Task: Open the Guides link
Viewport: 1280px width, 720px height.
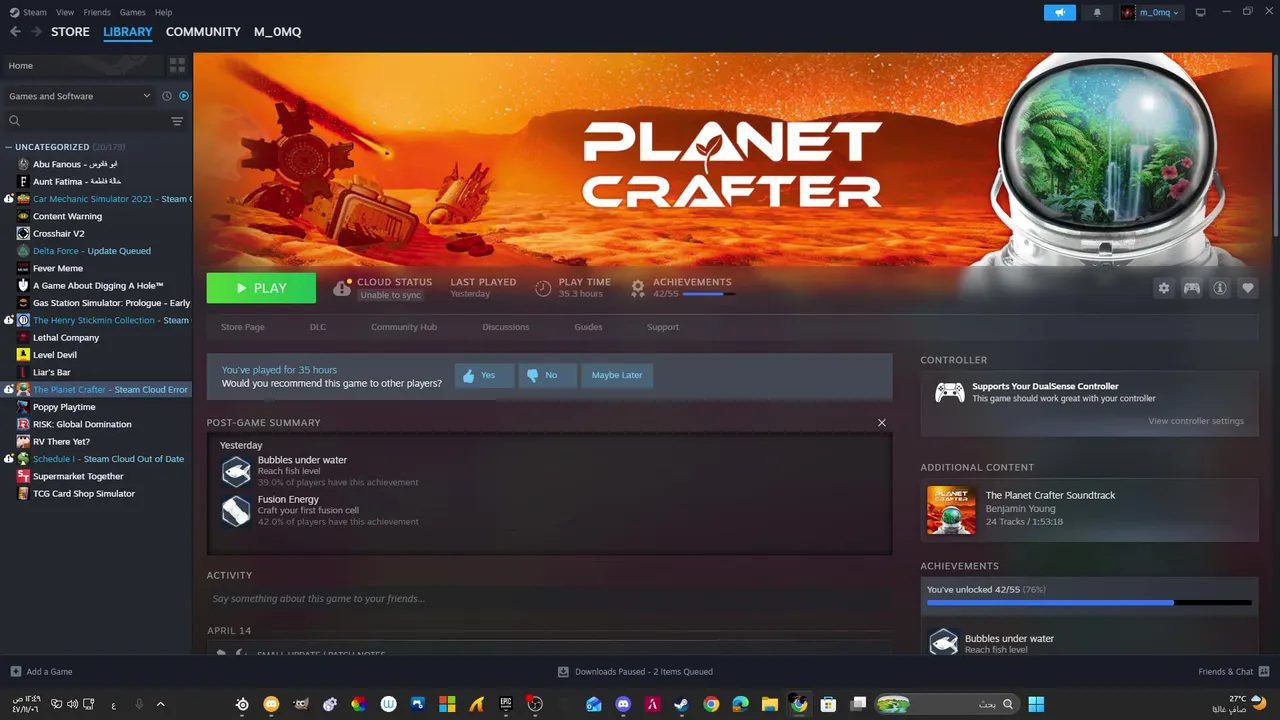Action: pyautogui.click(x=588, y=327)
